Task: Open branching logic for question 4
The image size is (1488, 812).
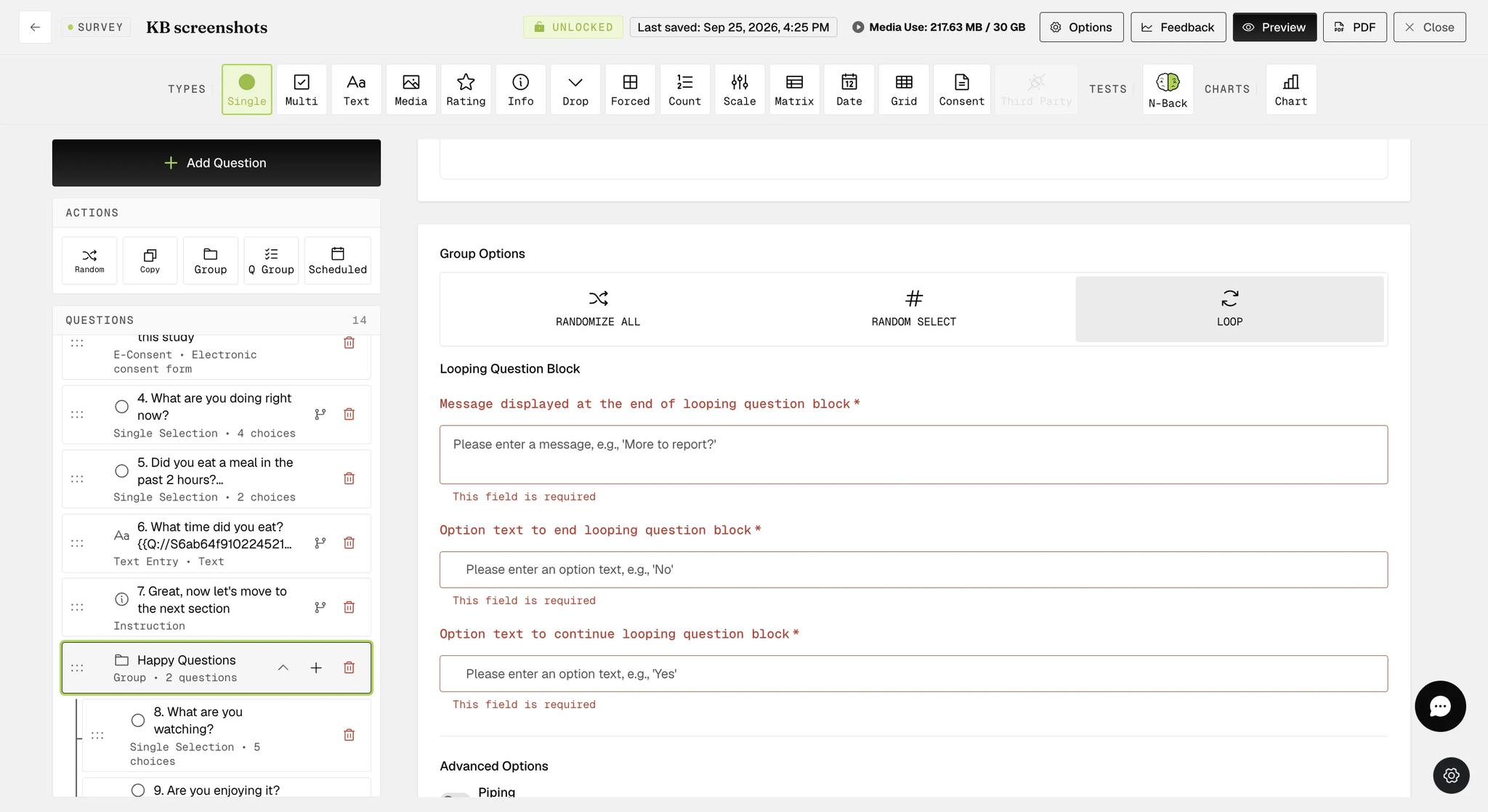Action: (320, 414)
